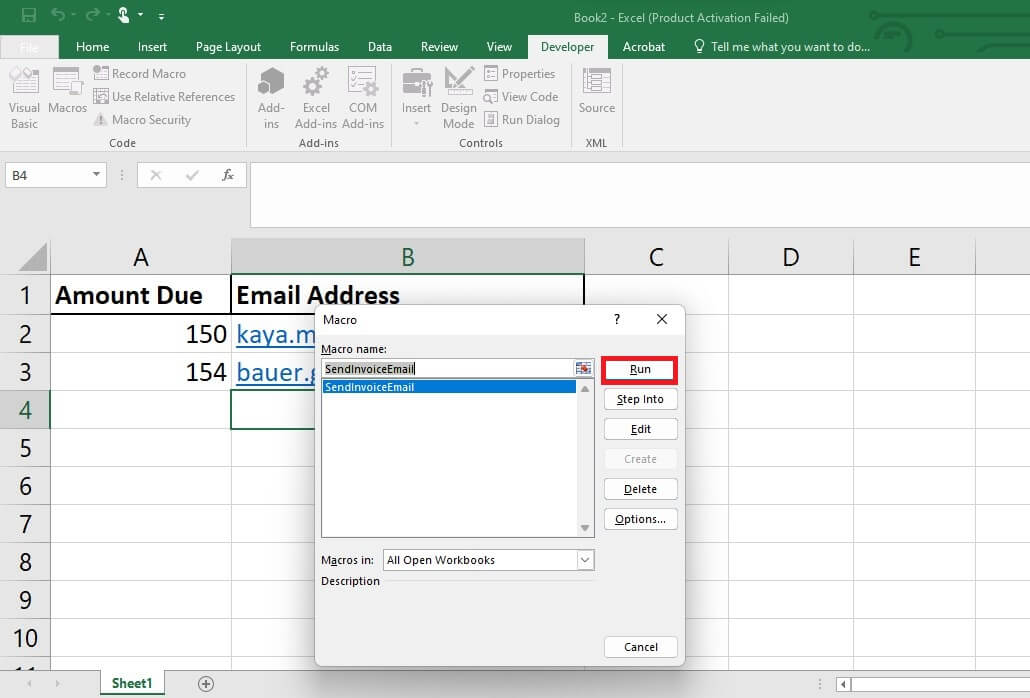Open the Macros in dropdown
This screenshot has height=698, width=1030.
point(584,560)
